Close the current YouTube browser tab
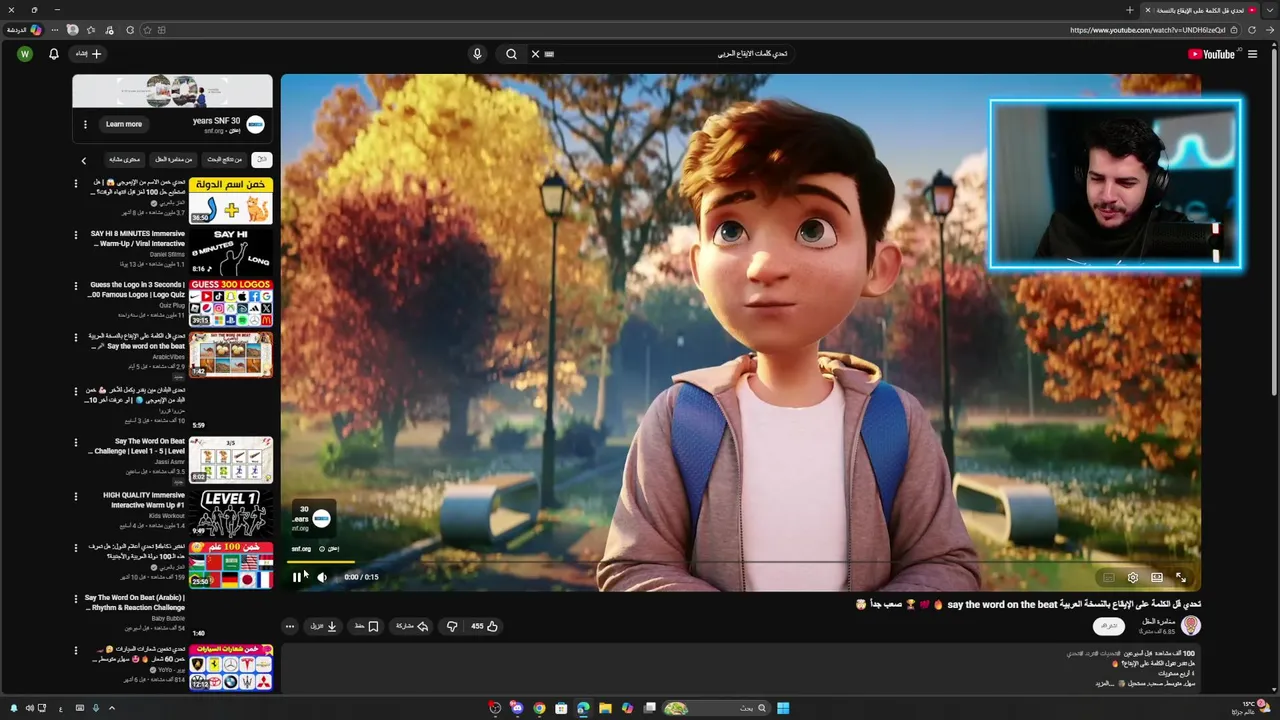The width and height of the screenshot is (1280, 720). pyautogui.click(x=1148, y=10)
